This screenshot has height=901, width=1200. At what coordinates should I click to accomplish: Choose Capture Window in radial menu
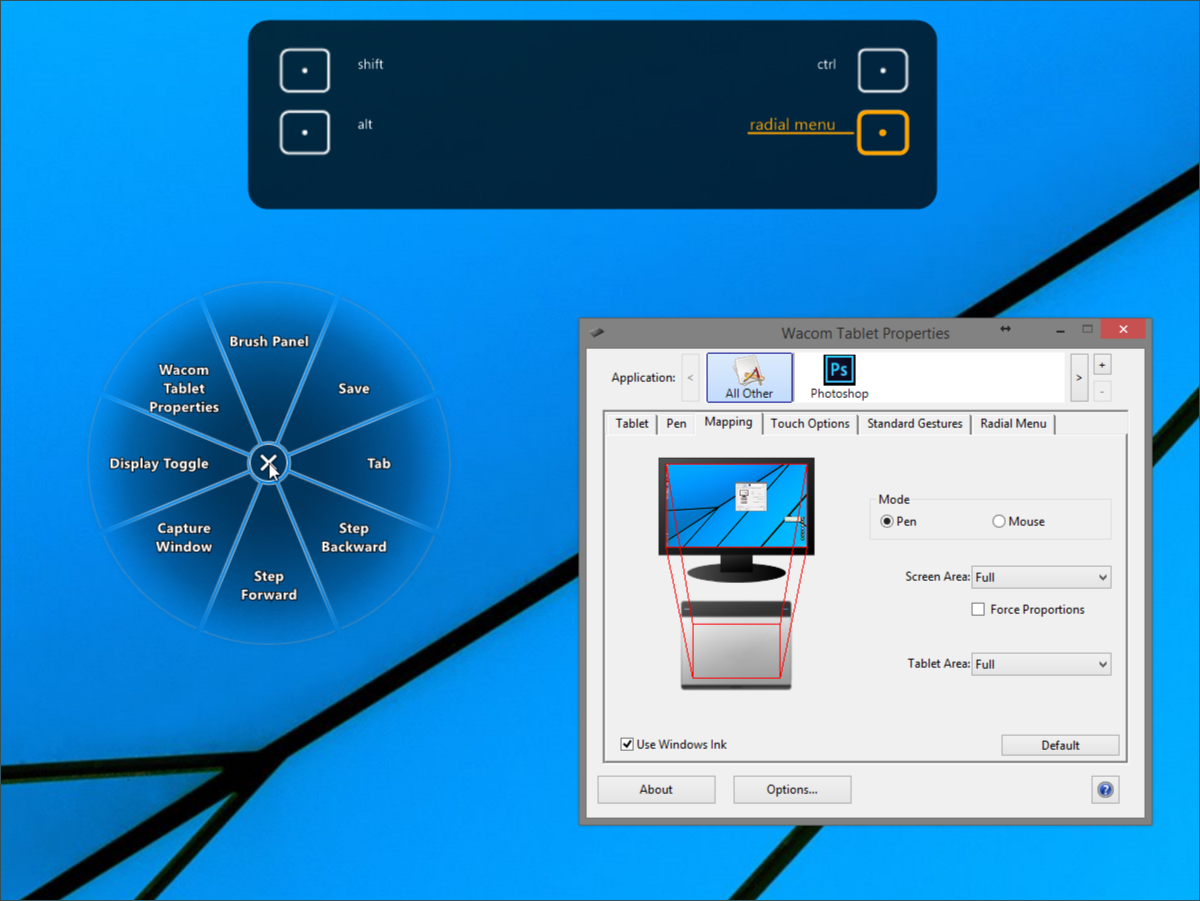(x=184, y=537)
